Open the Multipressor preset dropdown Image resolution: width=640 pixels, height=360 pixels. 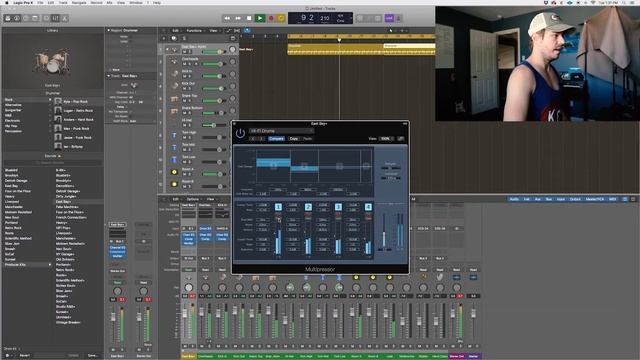click(281, 131)
